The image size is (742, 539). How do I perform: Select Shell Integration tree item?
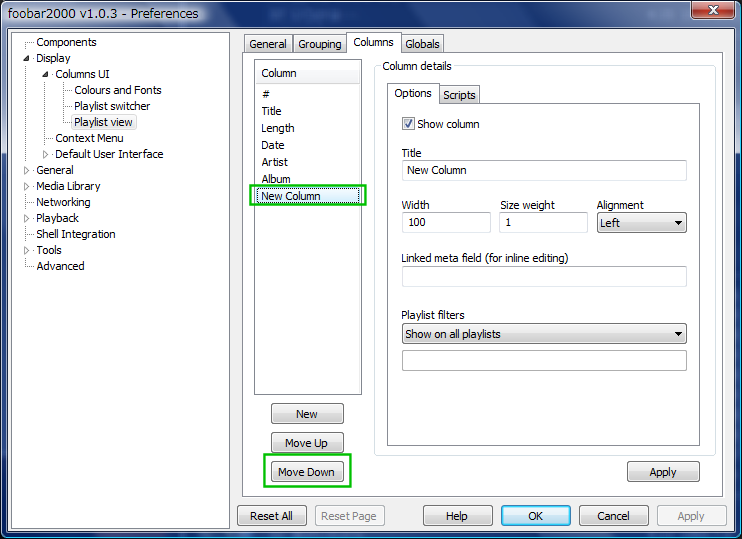click(x=76, y=234)
